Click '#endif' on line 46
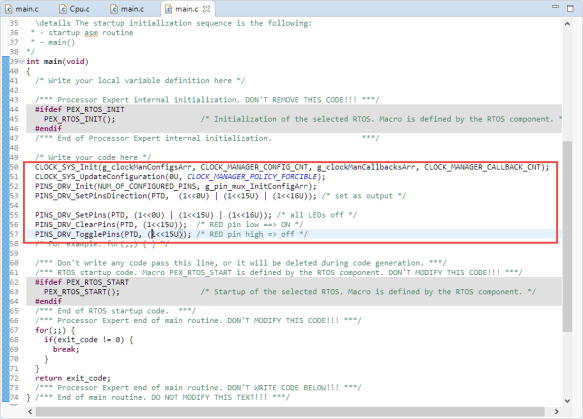583x419 pixels. 48,129
